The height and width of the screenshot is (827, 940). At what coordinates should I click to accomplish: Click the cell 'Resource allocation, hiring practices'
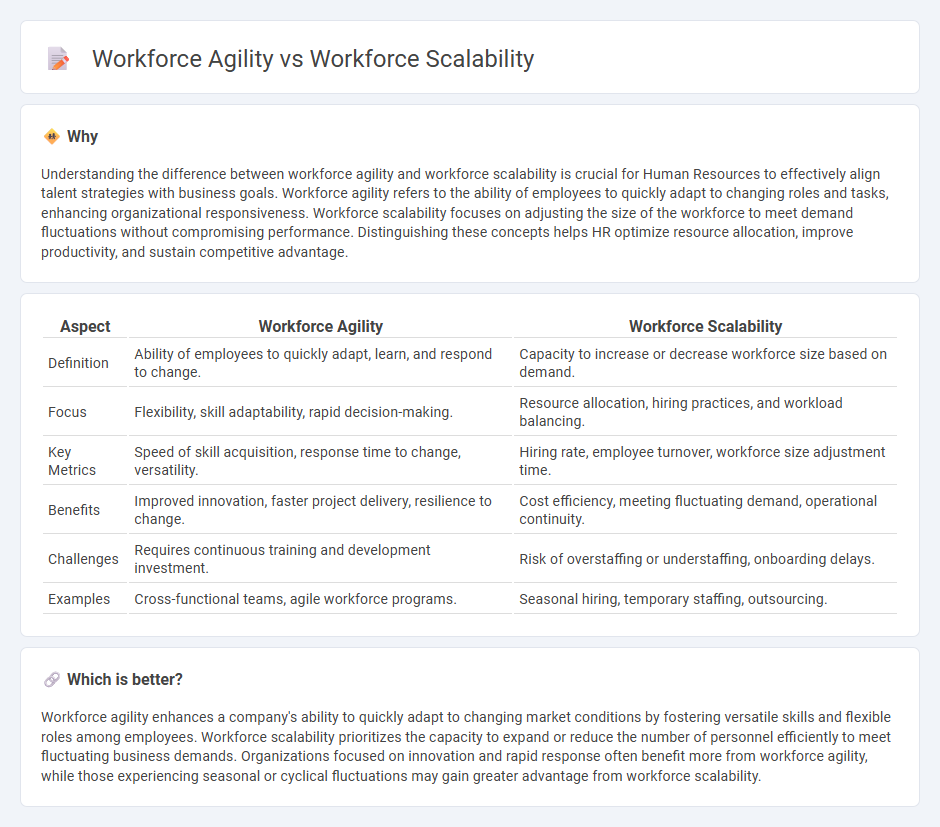[706, 412]
